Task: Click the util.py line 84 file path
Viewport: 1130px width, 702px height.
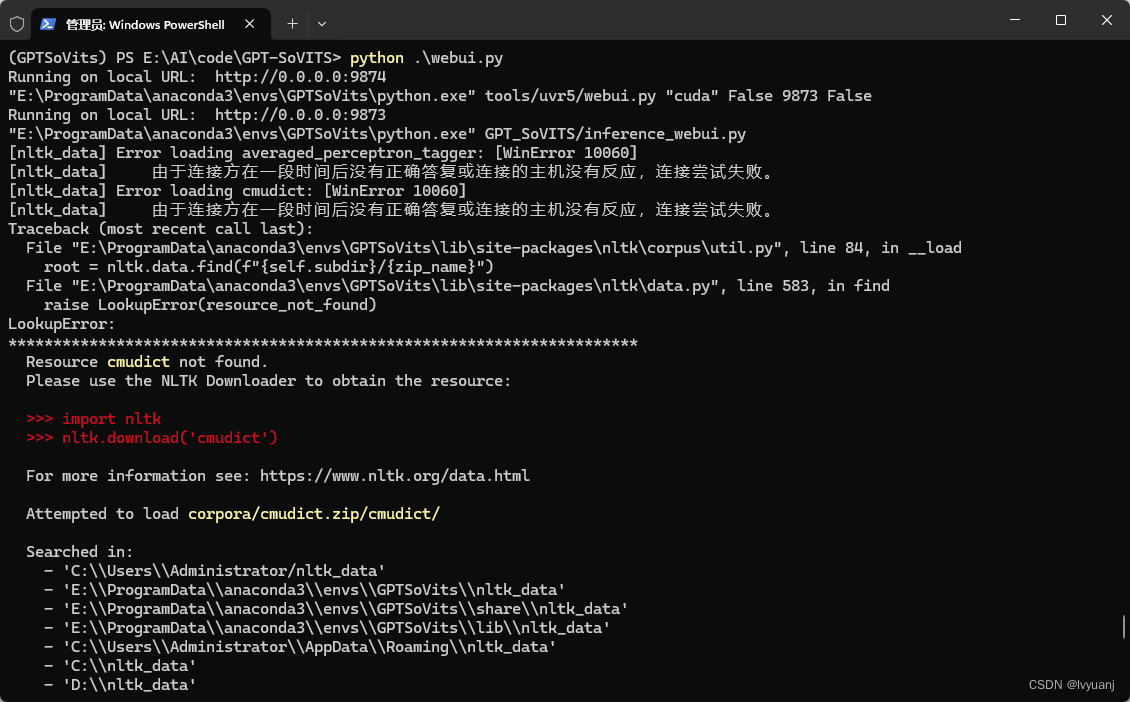Action: click(x=427, y=248)
